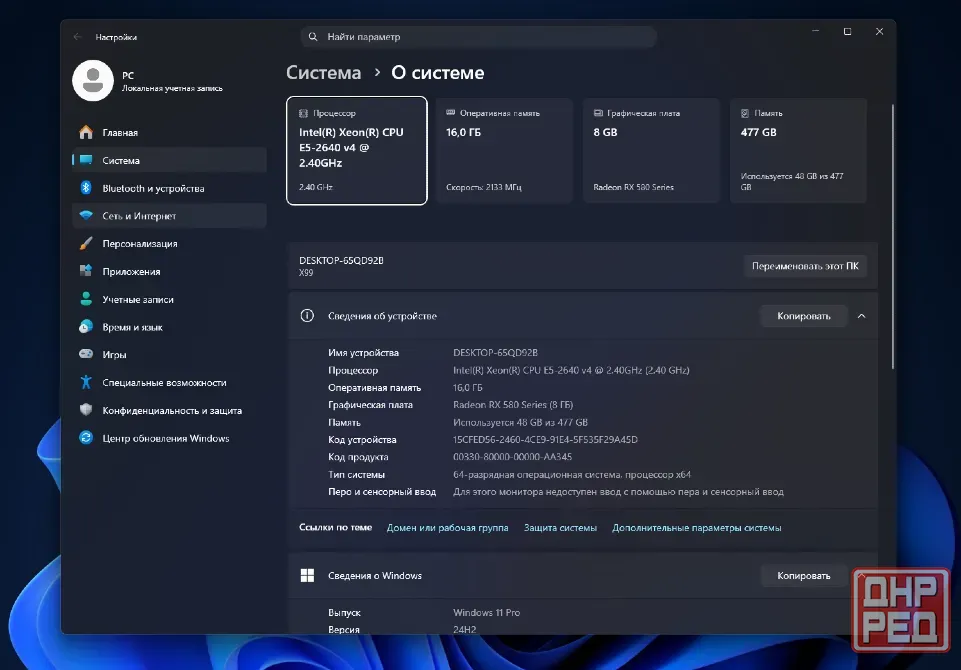
Task: Click the Учетные записи person icon
Action: click(x=86, y=299)
